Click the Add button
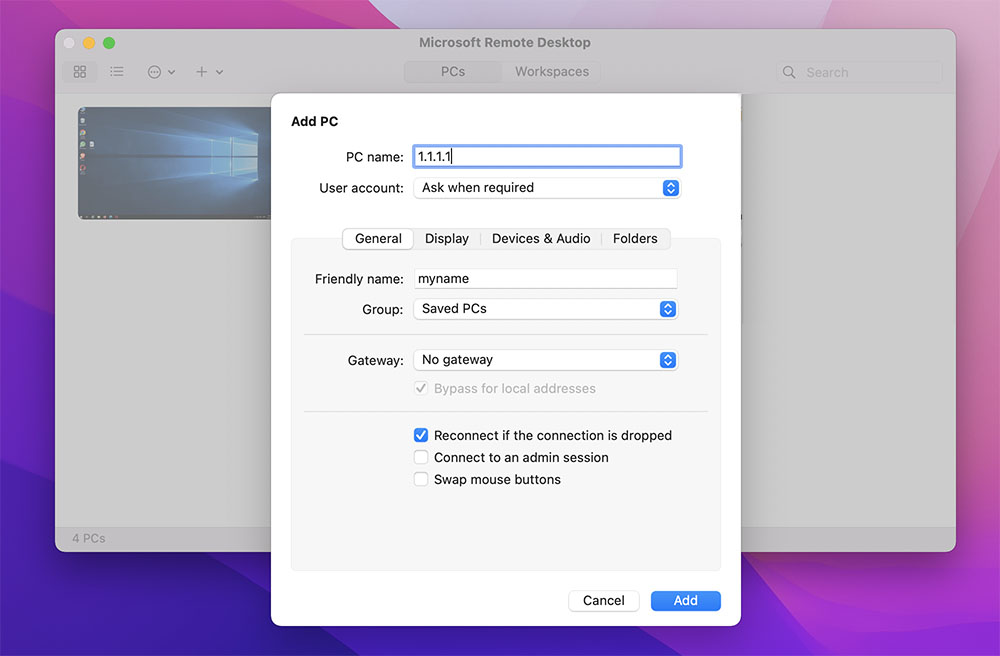Screen dimensions: 1000x656 click(x=686, y=601)
